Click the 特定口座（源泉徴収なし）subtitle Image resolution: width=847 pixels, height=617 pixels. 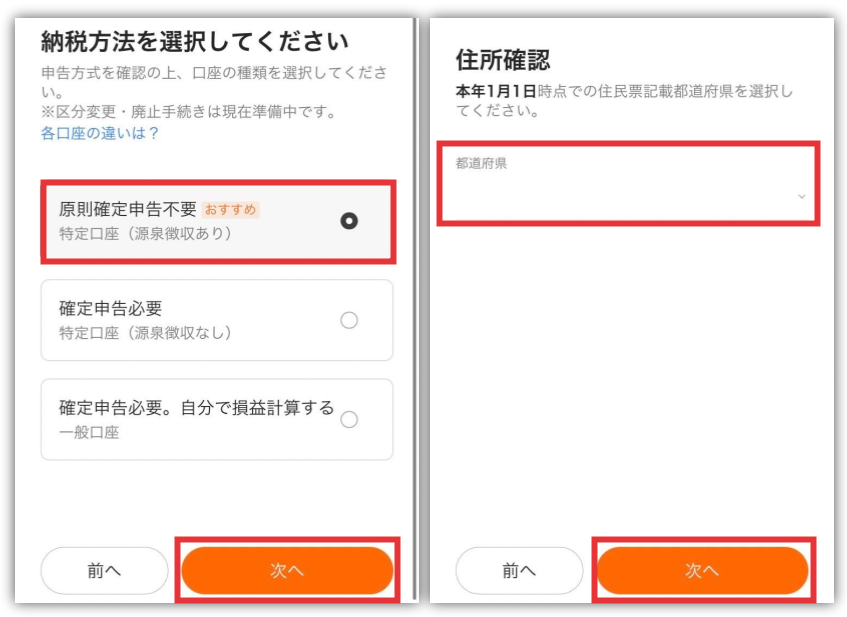point(145,333)
